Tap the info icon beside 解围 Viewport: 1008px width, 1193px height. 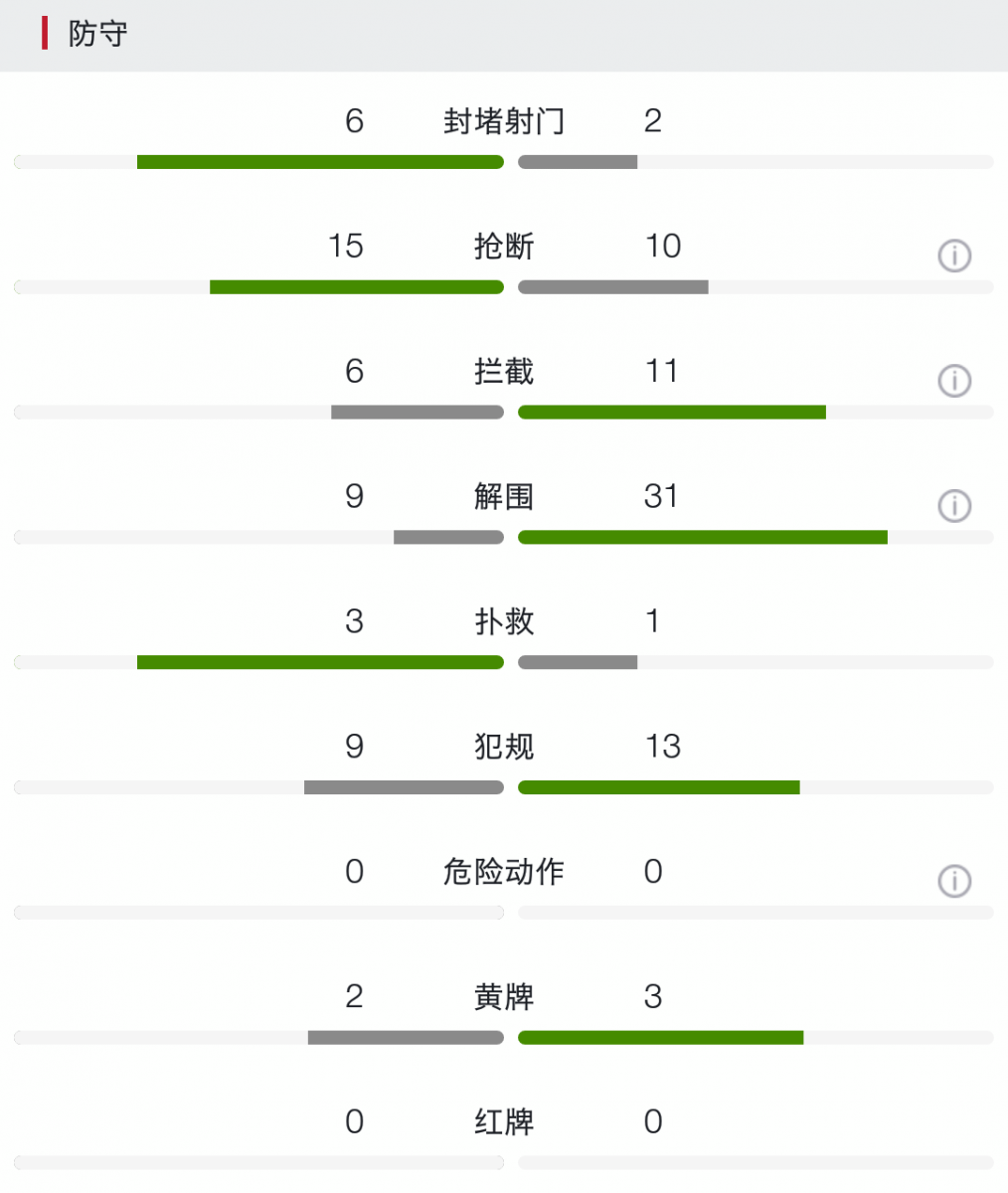(x=954, y=506)
